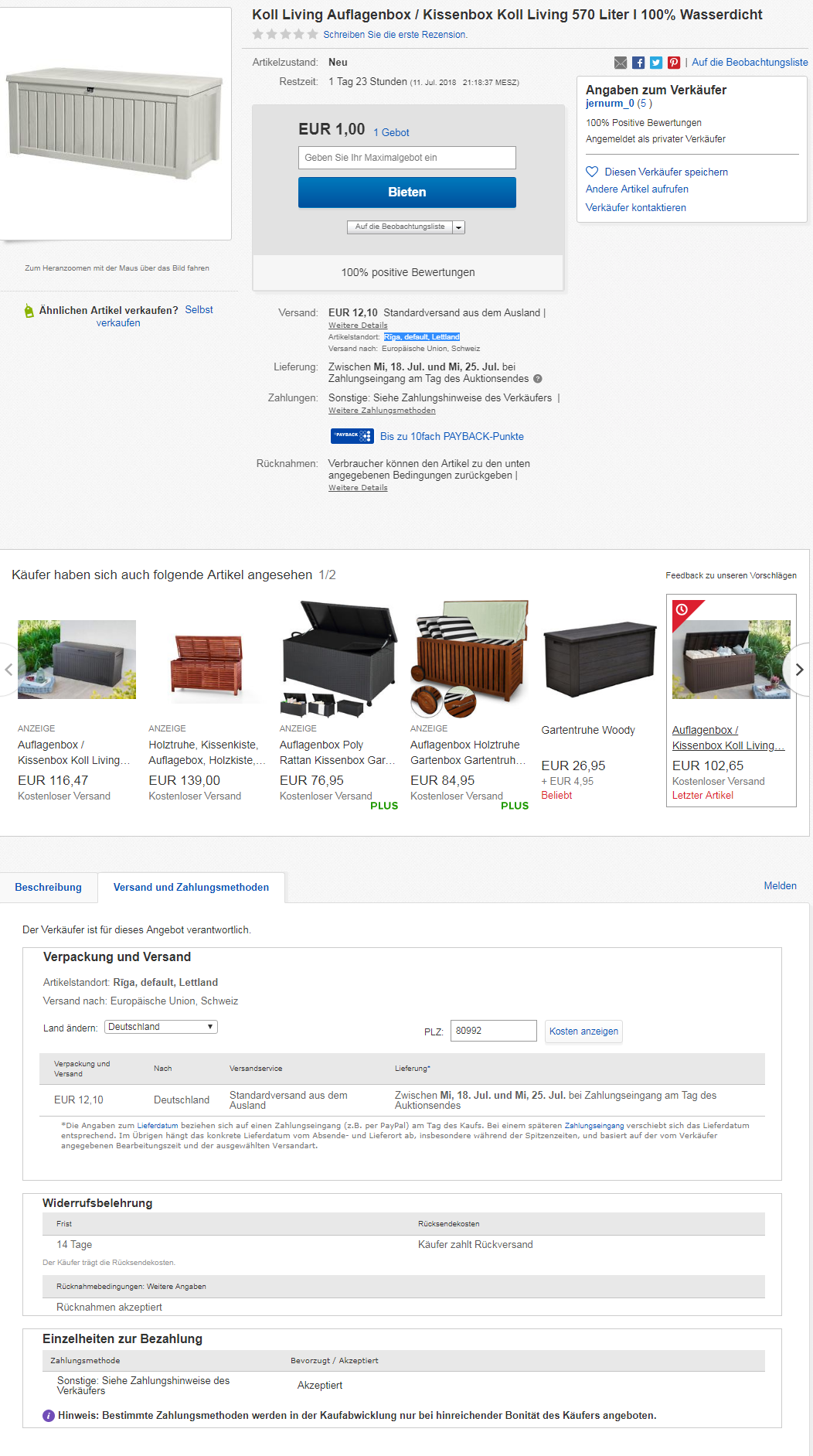Click the blue Bieten button

(x=407, y=193)
